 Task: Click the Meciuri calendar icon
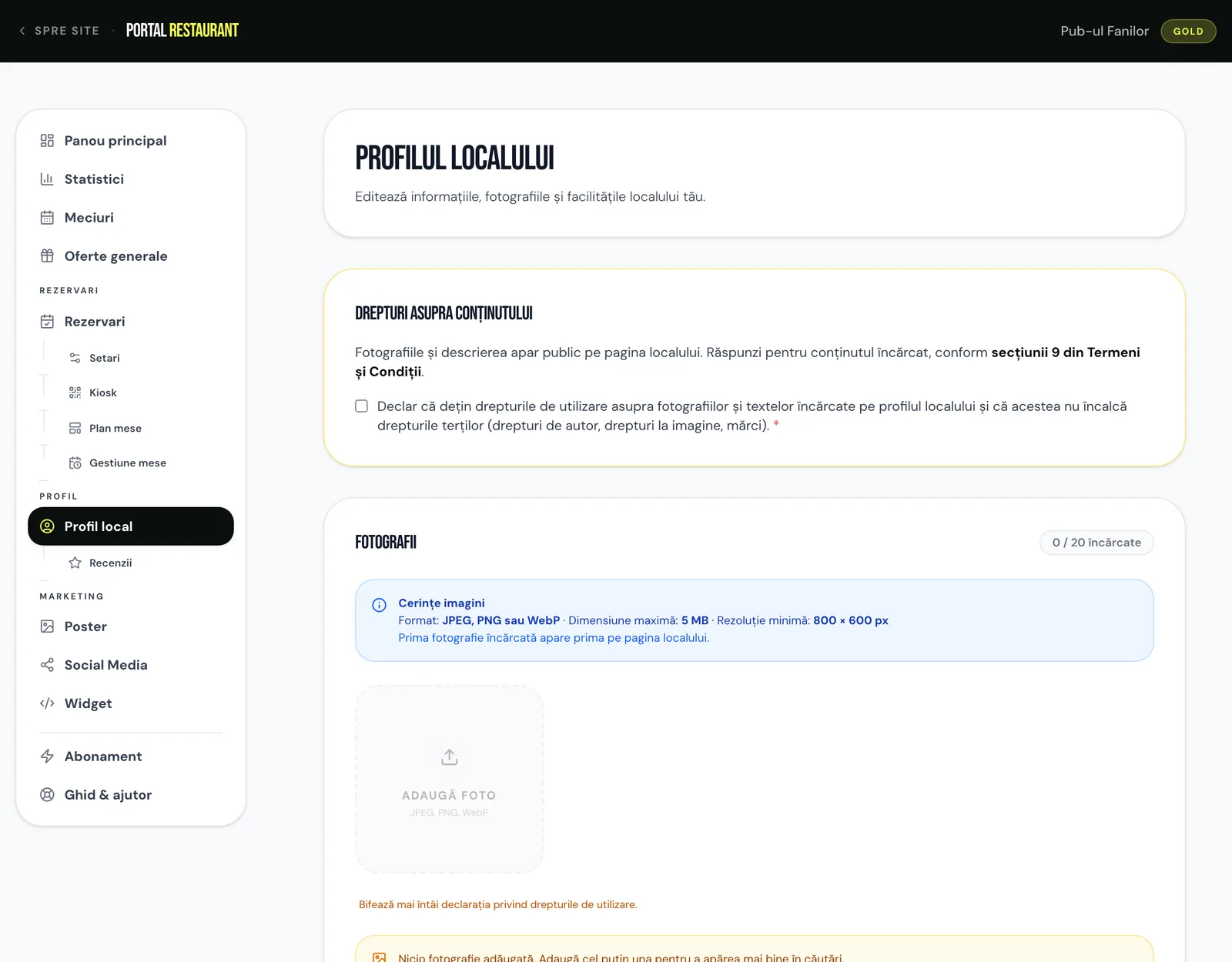point(47,217)
